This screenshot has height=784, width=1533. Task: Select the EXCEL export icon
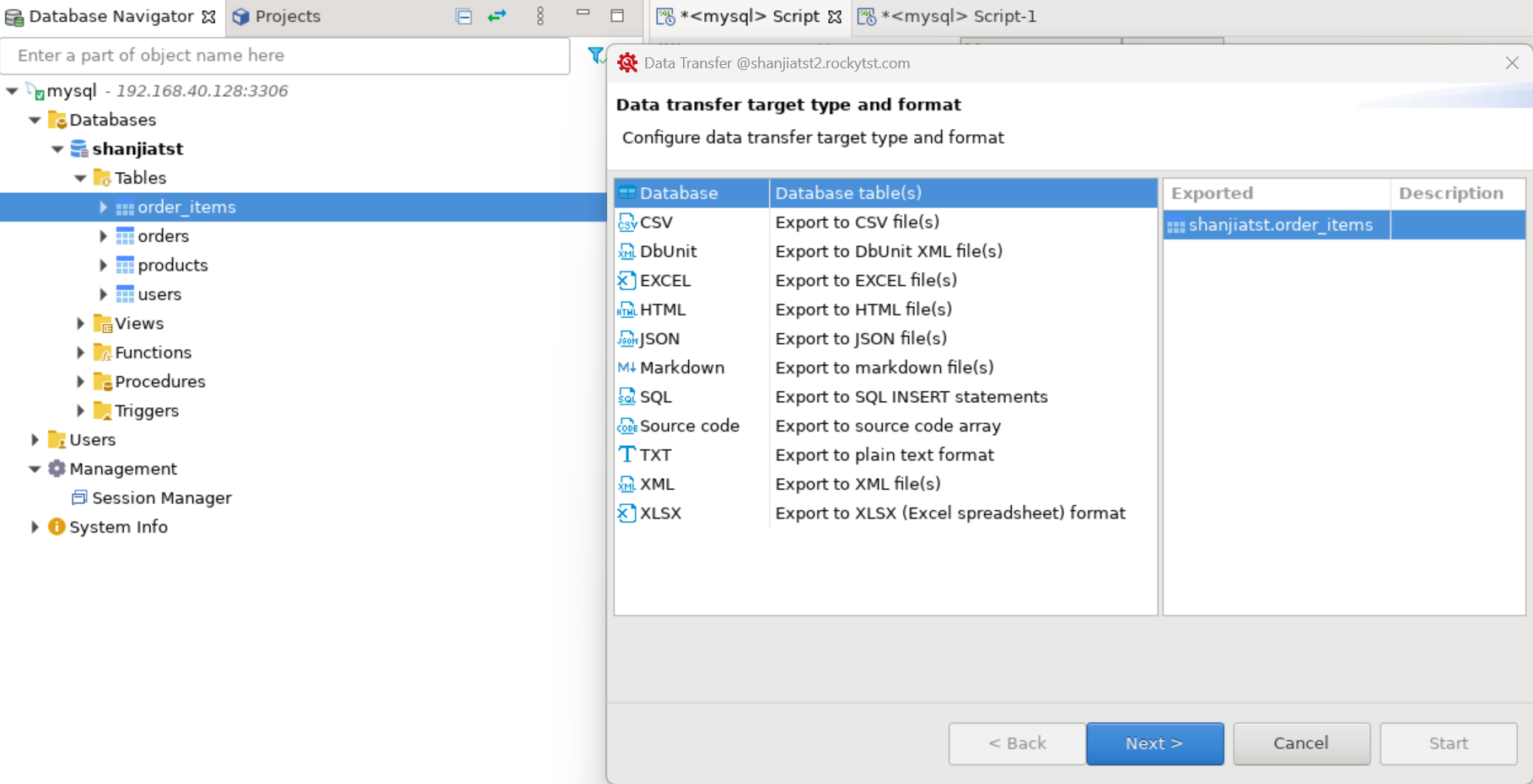627,281
